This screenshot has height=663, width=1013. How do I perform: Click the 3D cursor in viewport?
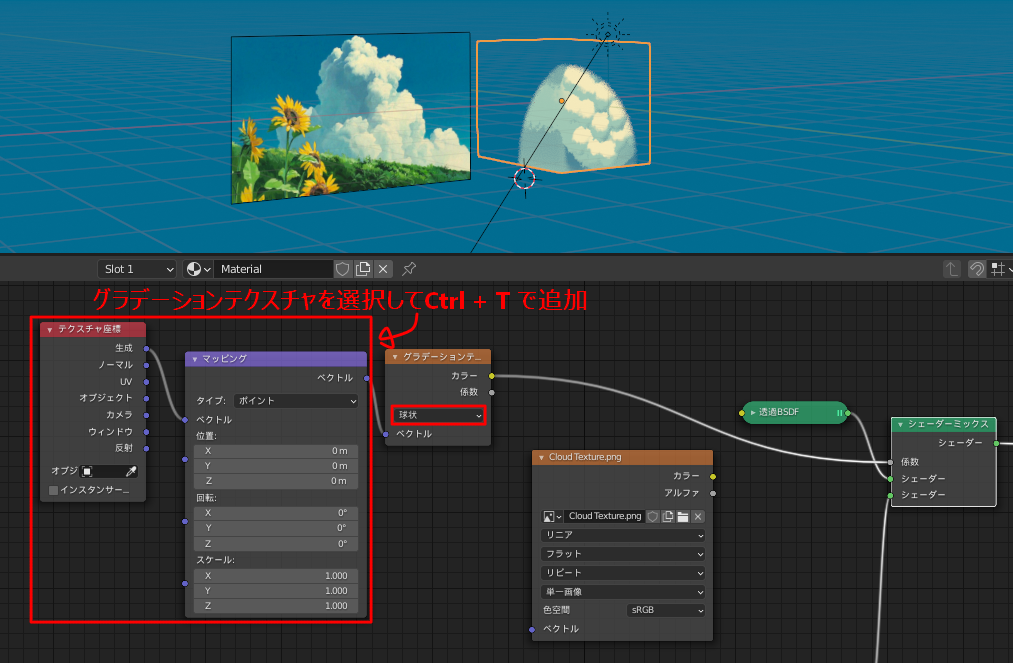524,178
